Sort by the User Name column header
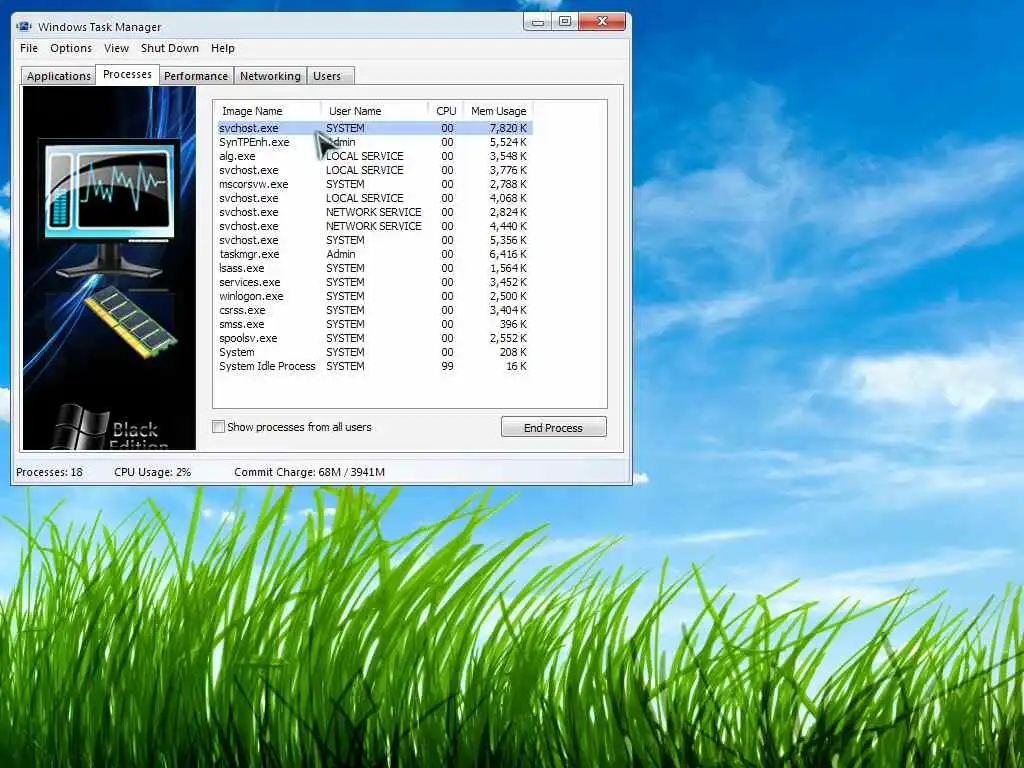 tap(375, 111)
